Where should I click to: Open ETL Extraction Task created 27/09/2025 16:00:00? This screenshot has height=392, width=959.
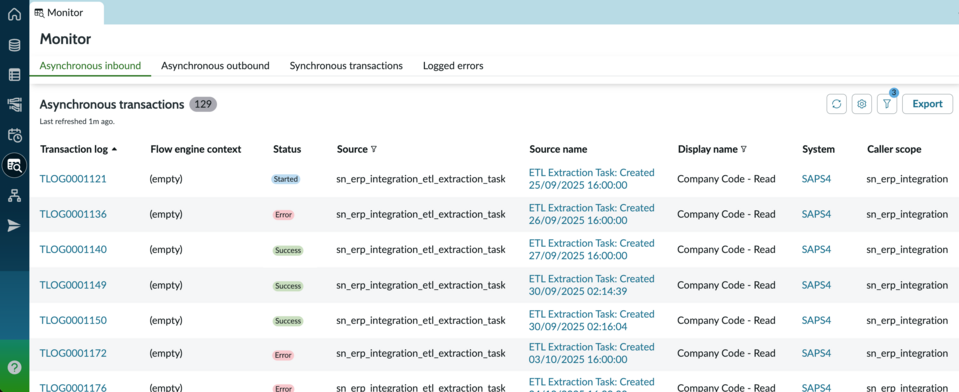pyautogui.click(x=591, y=250)
